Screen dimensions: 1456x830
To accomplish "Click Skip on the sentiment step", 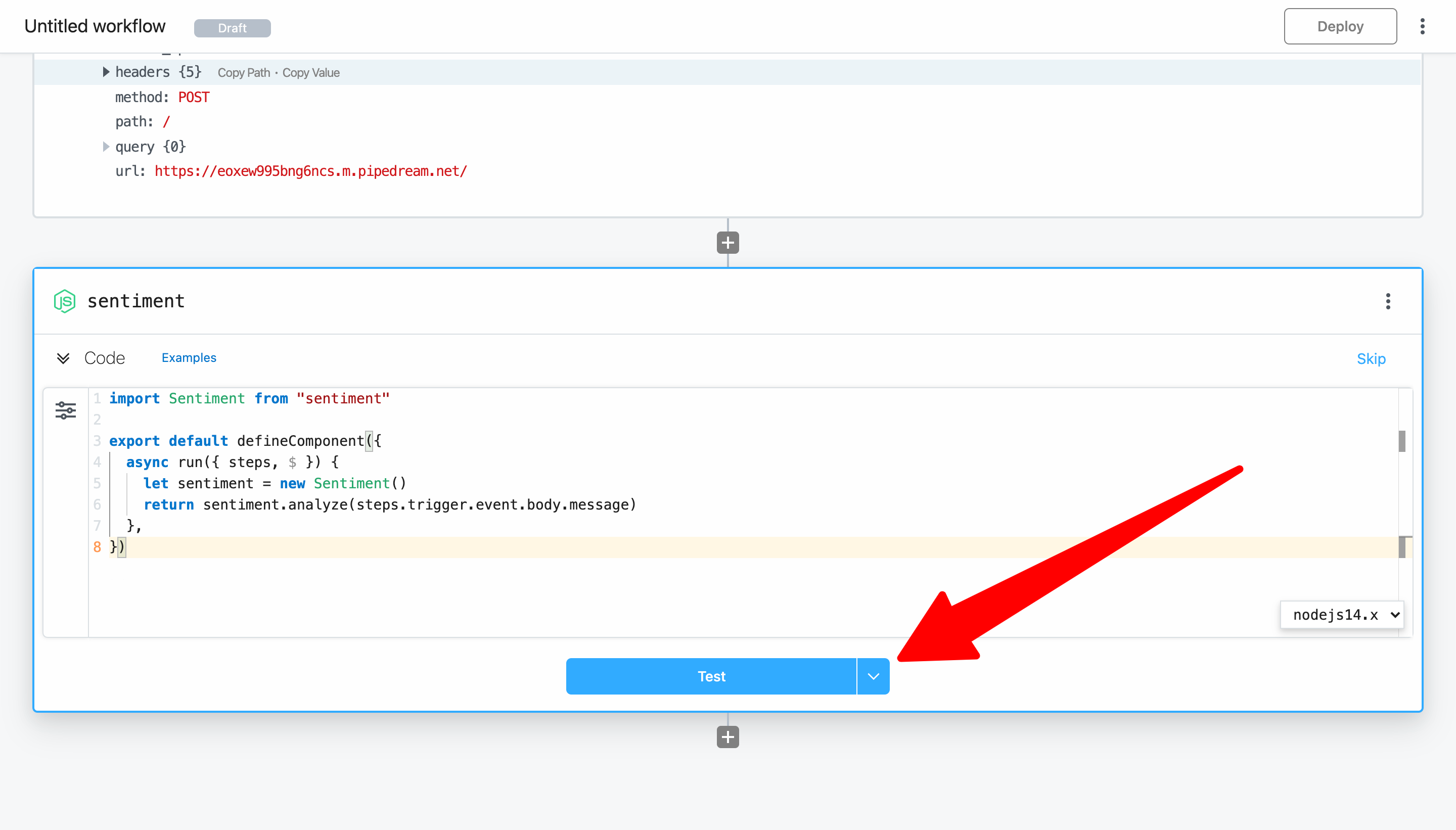I will 1371,358.
